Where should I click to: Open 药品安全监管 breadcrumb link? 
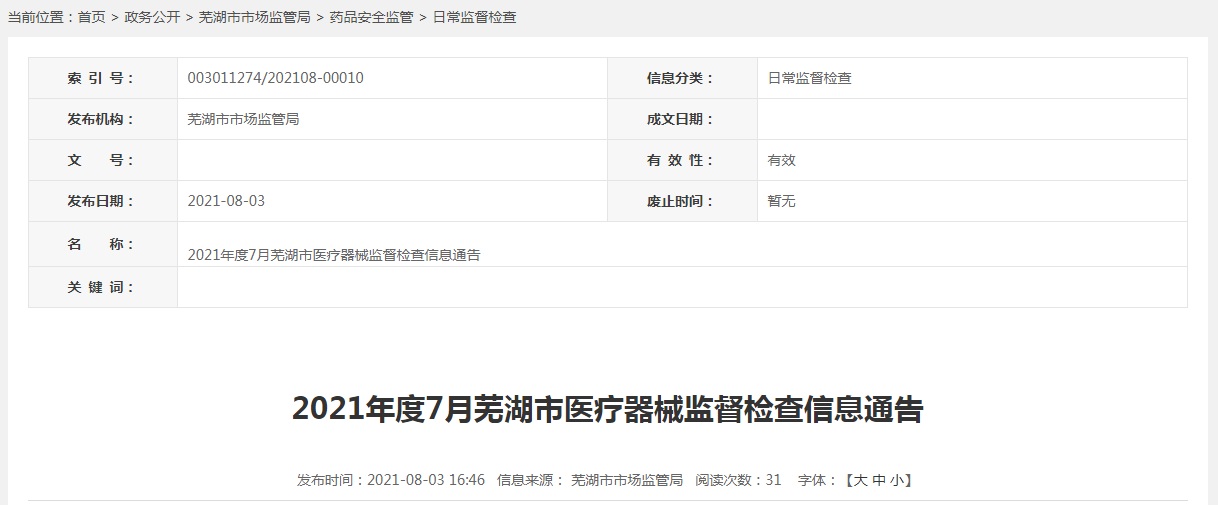click(371, 17)
